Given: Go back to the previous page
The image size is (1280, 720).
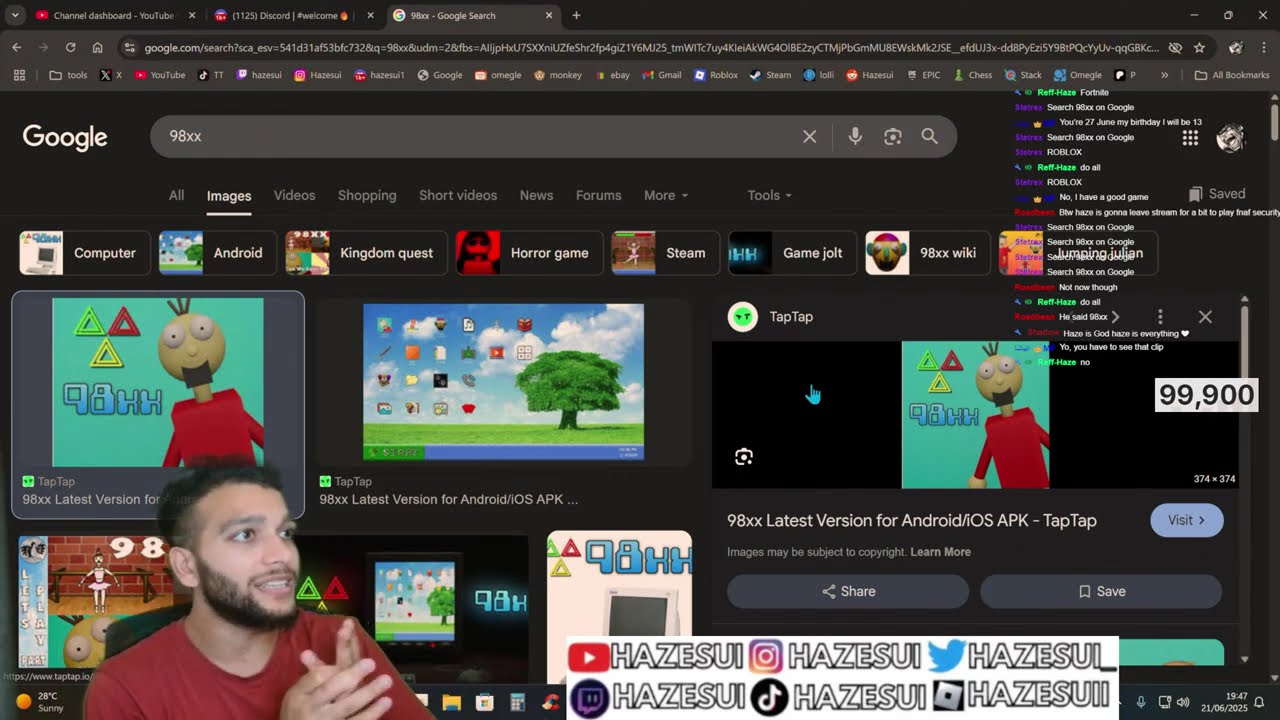Looking at the screenshot, I should (17, 47).
